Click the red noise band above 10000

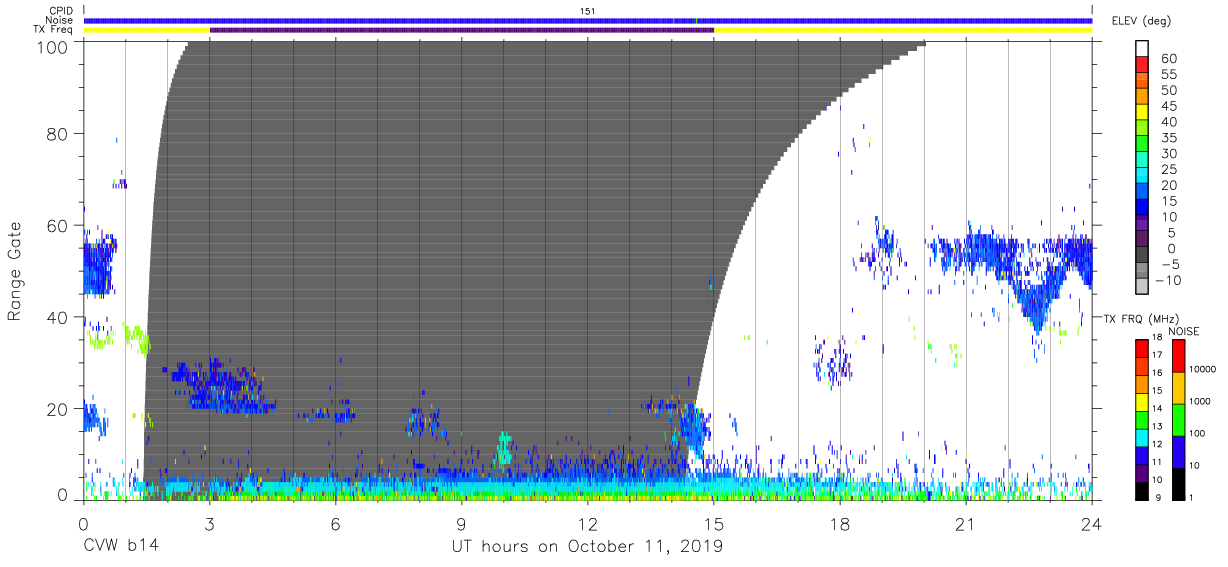click(x=1178, y=355)
